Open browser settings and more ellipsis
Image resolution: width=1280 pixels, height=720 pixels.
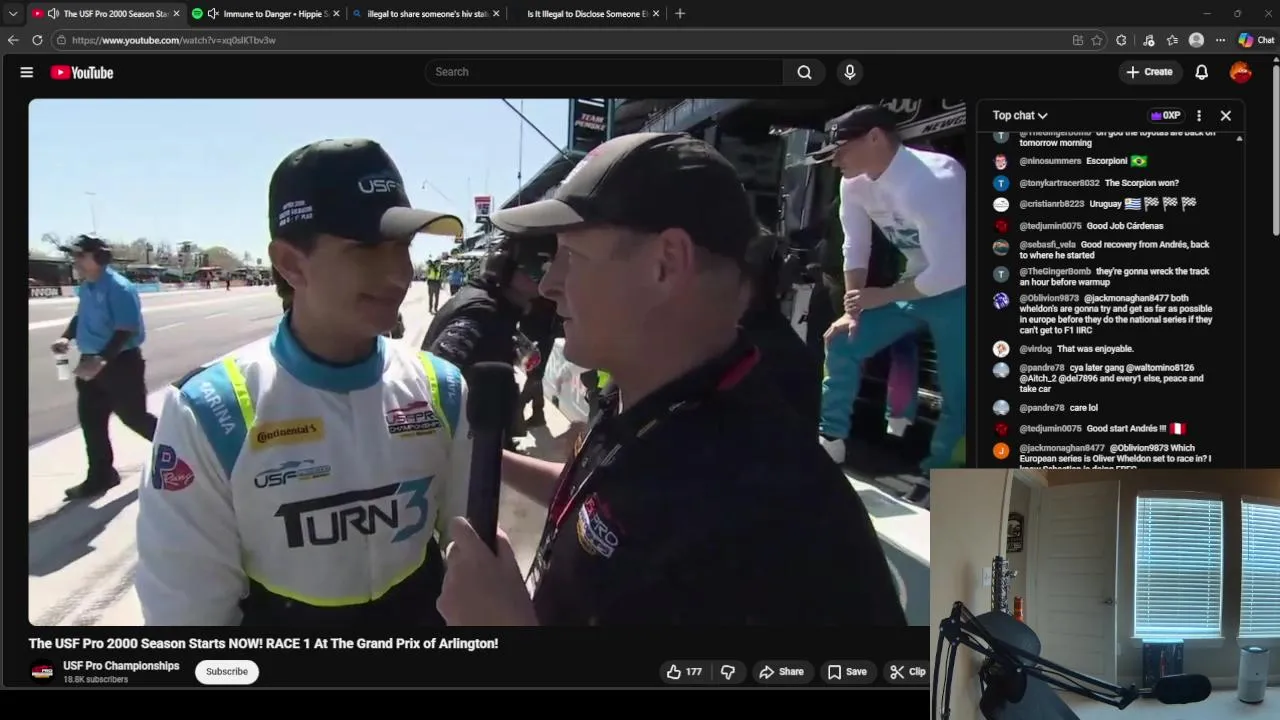[1220, 40]
